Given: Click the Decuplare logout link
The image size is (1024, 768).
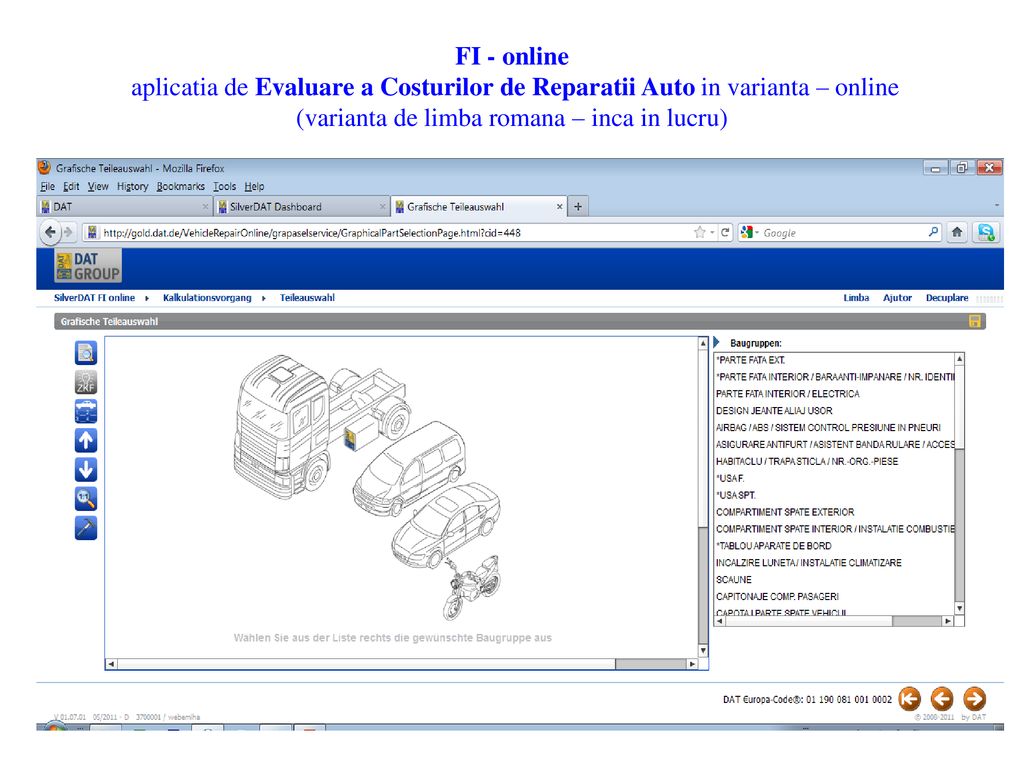Looking at the screenshot, I should click(x=947, y=298).
